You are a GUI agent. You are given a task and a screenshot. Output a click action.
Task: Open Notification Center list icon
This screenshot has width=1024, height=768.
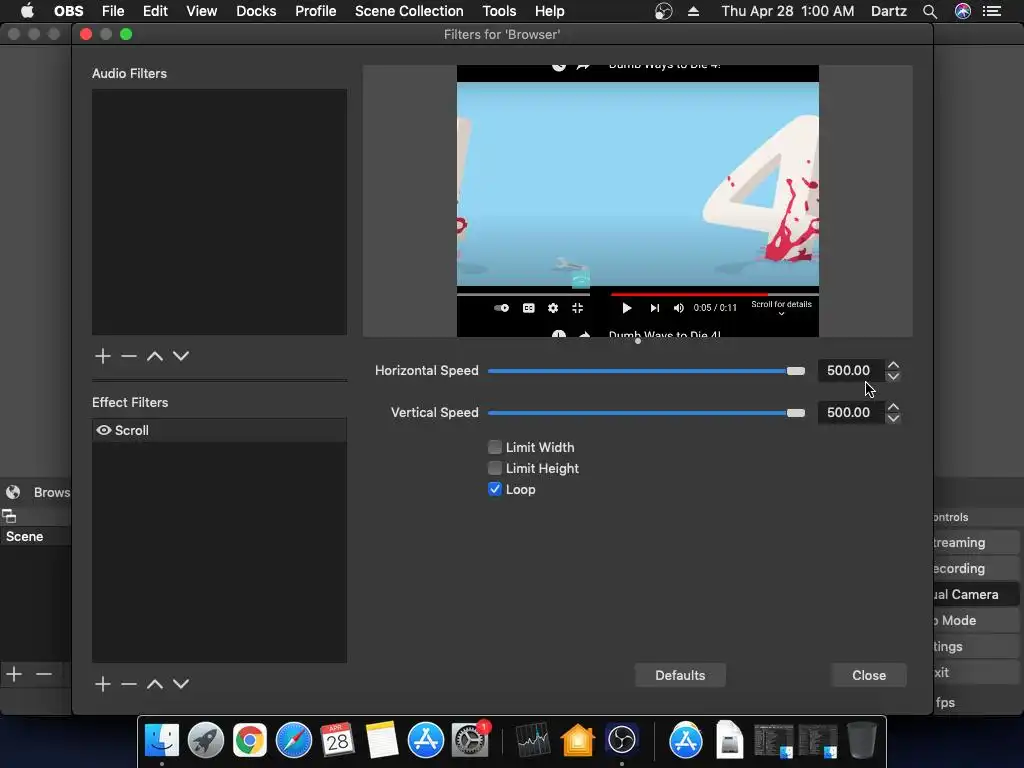pyautogui.click(x=992, y=11)
